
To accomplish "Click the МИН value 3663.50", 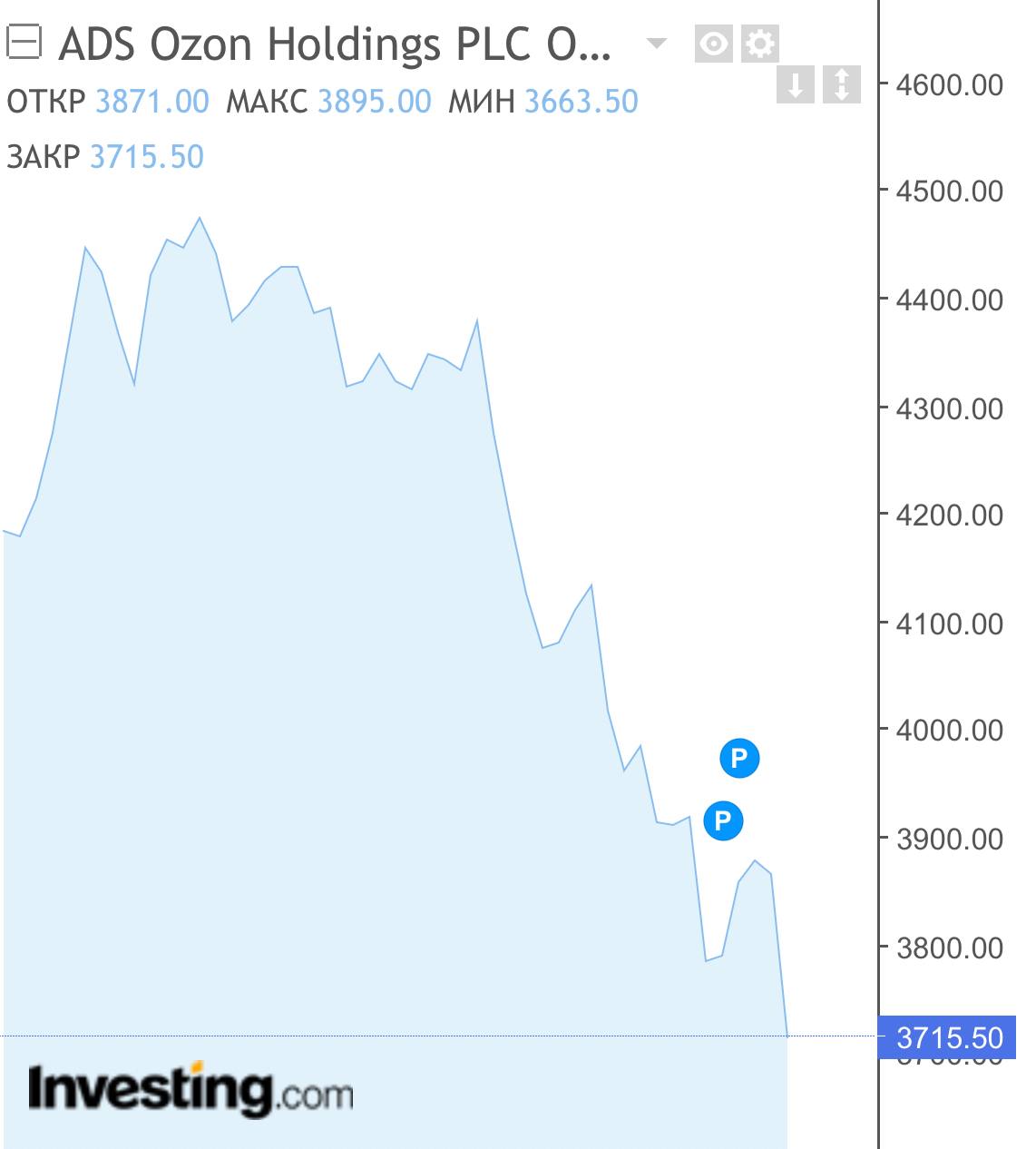I will [582, 101].
